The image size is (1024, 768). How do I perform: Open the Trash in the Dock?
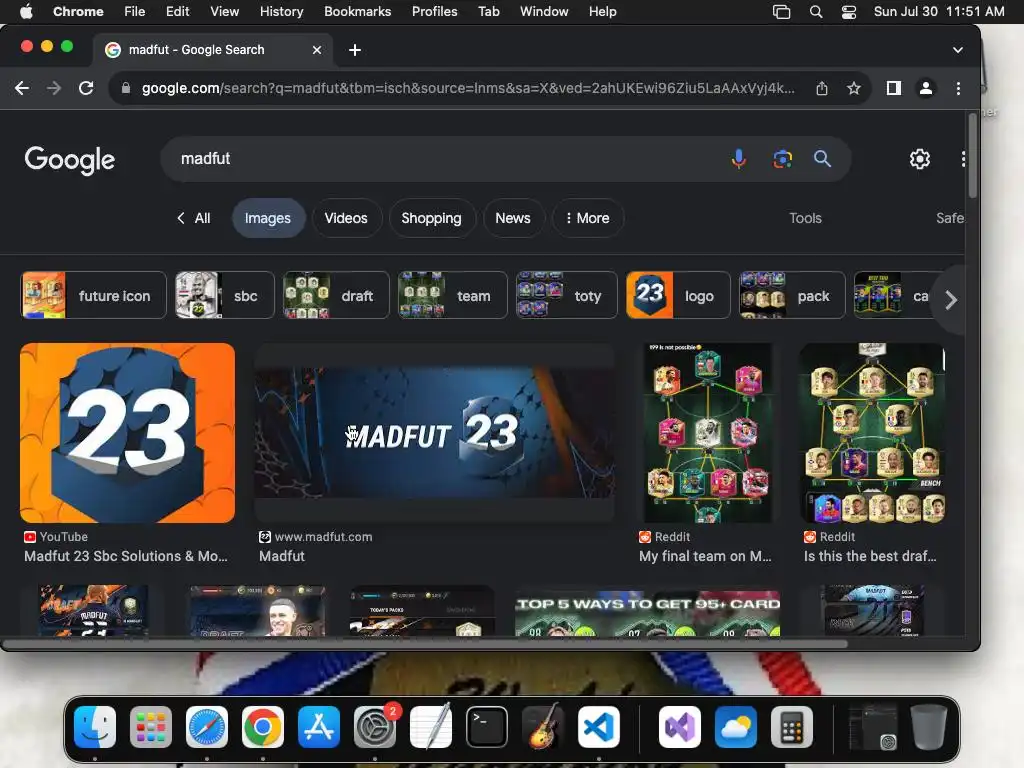click(929, 727)
